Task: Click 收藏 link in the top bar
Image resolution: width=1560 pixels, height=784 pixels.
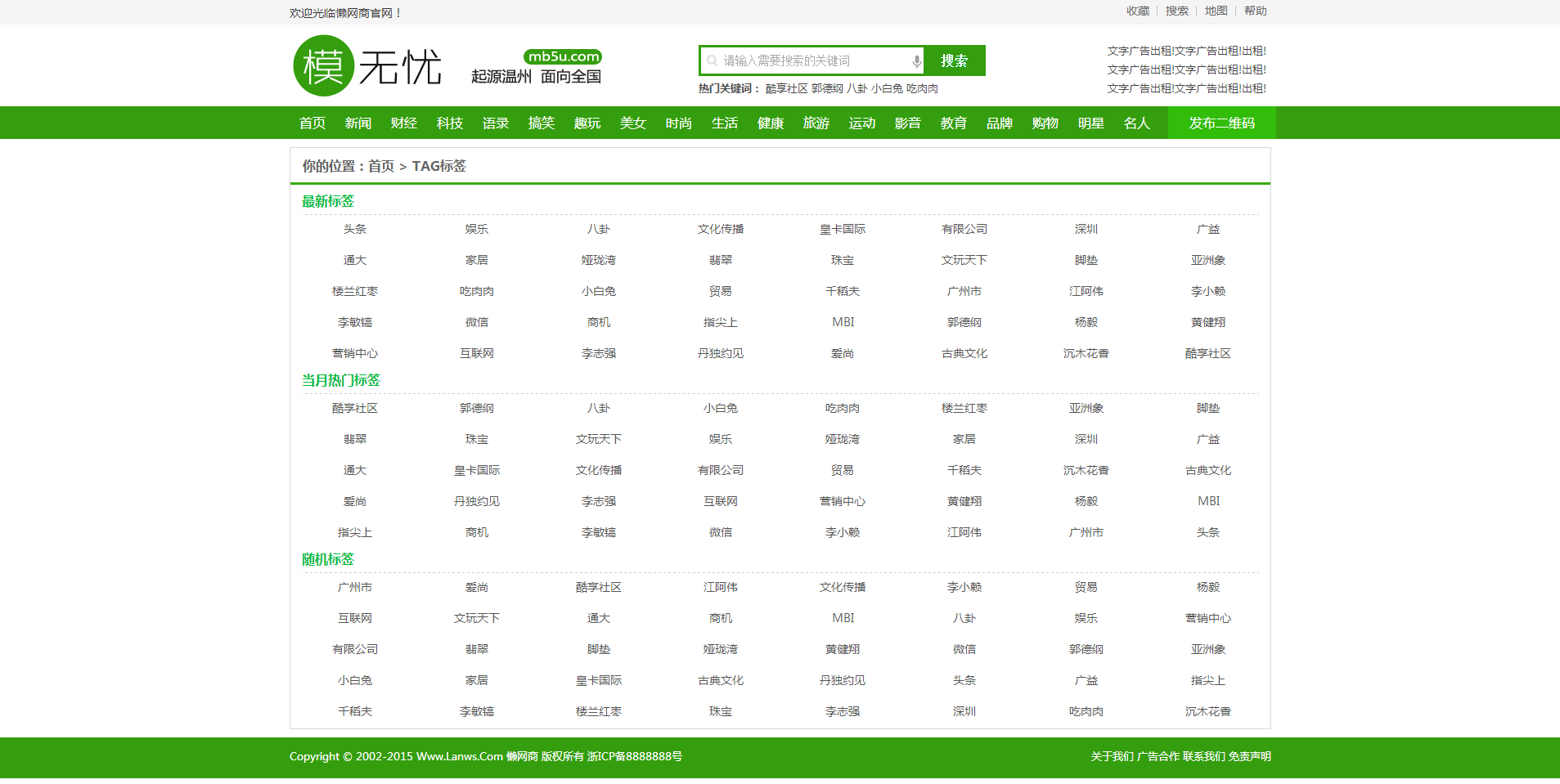Action: tap(1137, 11)
